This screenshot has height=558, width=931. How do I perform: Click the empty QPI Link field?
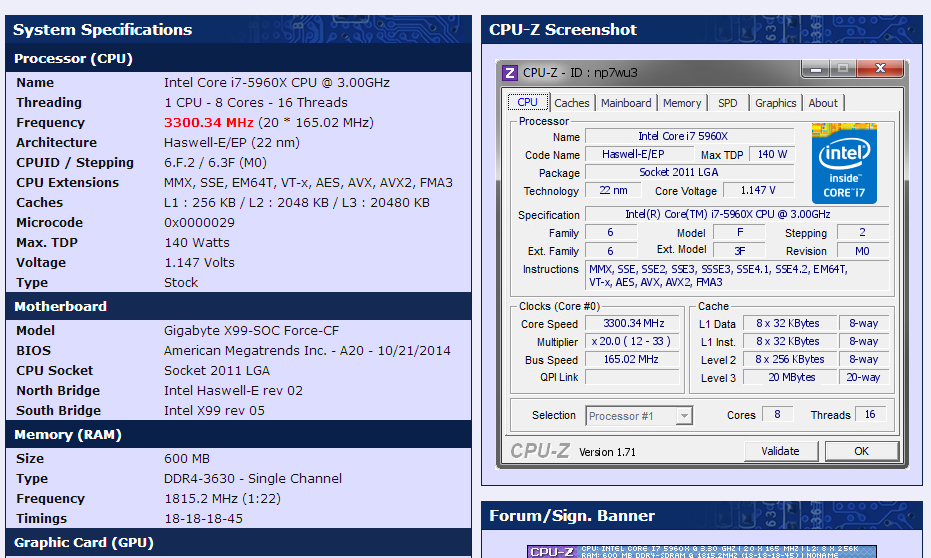tap(634, 377)
